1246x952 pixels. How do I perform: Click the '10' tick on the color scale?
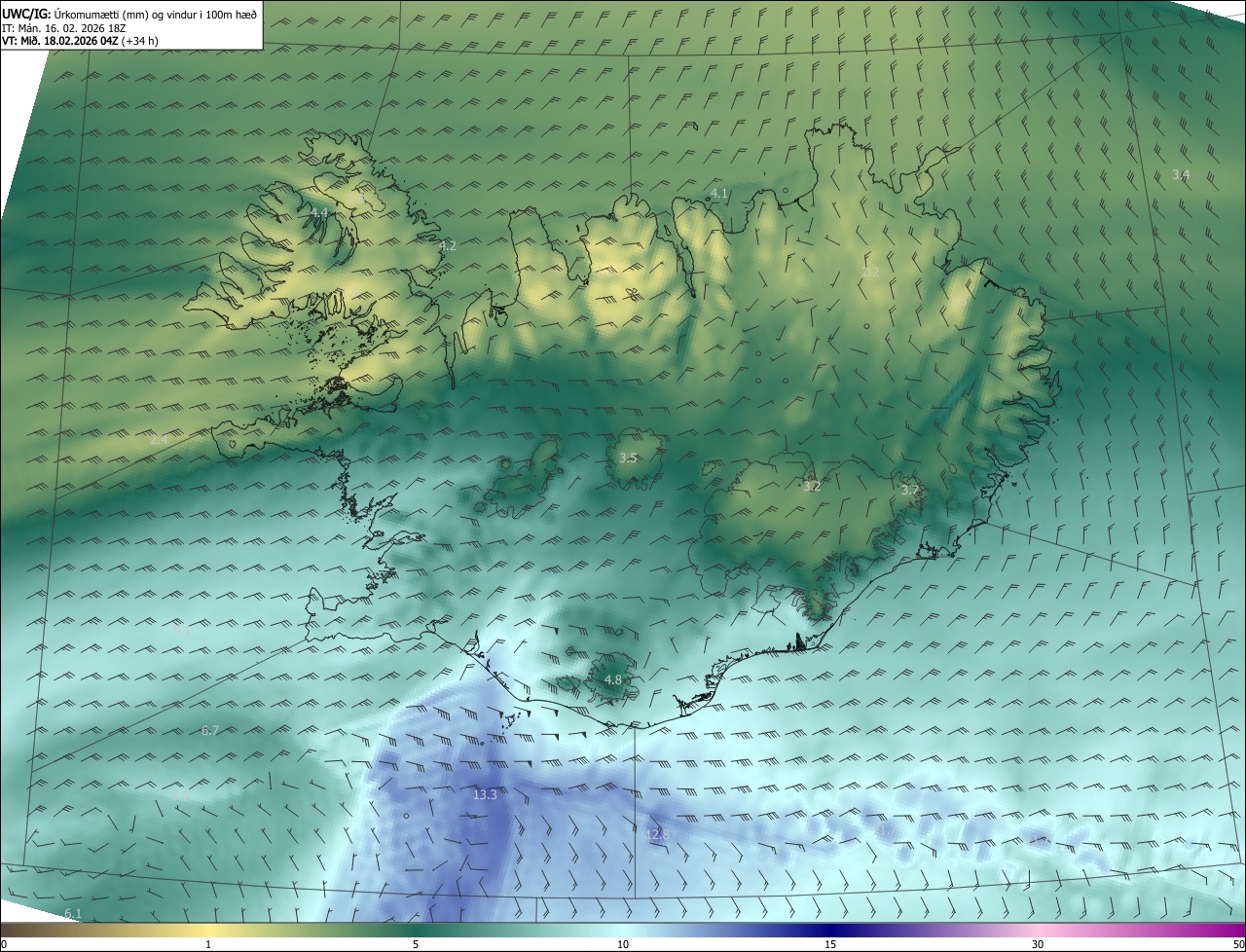623,944
